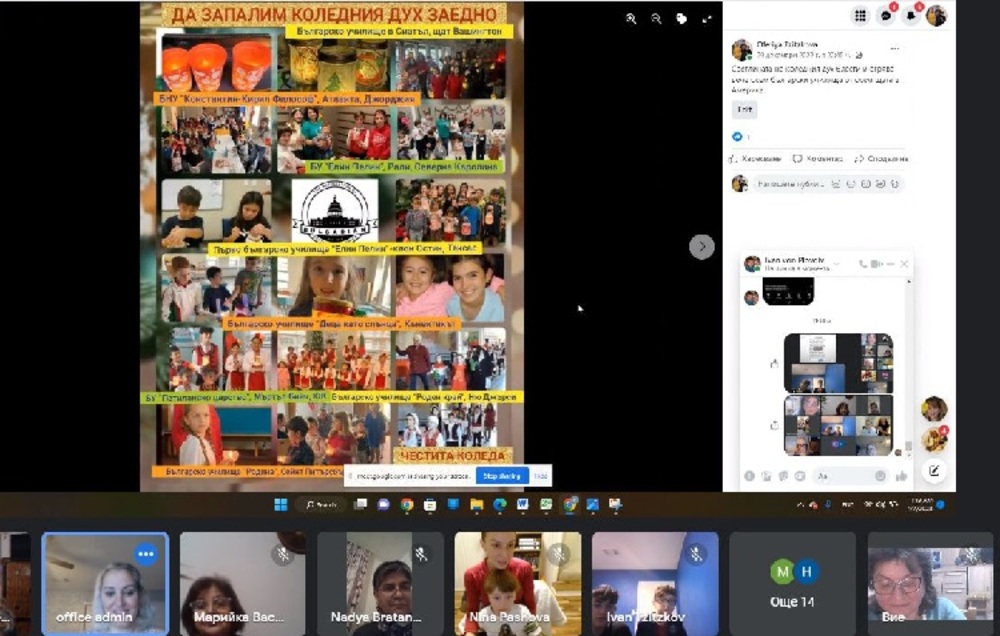Screen dimensions: 1000x636
Task: Open the Facebook menu grid icon
Action: [x=860, y=16]
